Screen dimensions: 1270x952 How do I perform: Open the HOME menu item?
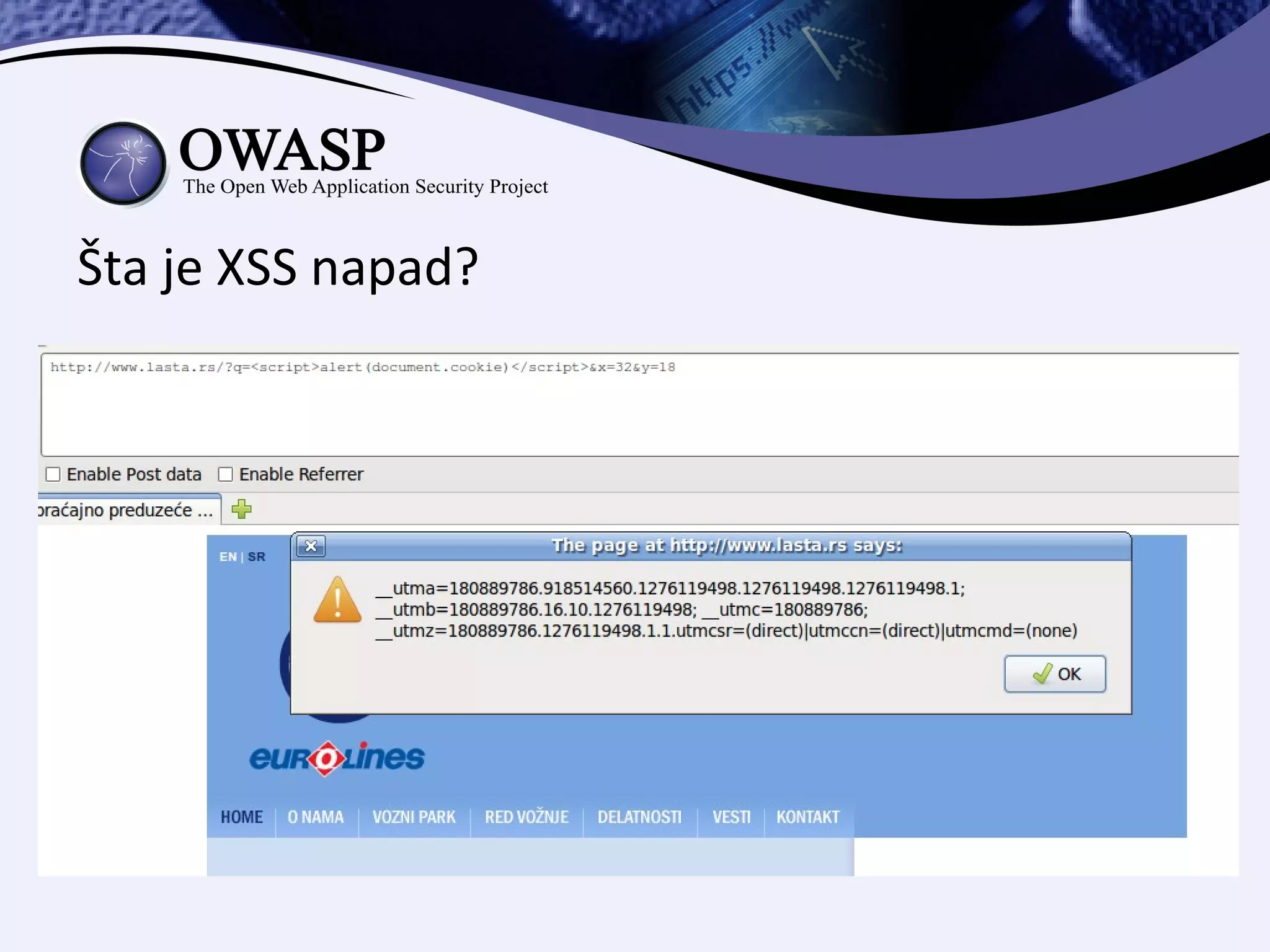242,817
